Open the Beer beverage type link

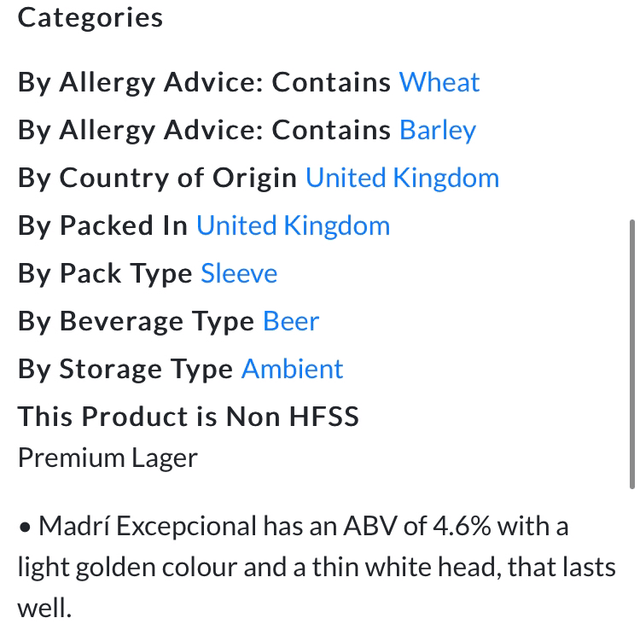[291, 322]
